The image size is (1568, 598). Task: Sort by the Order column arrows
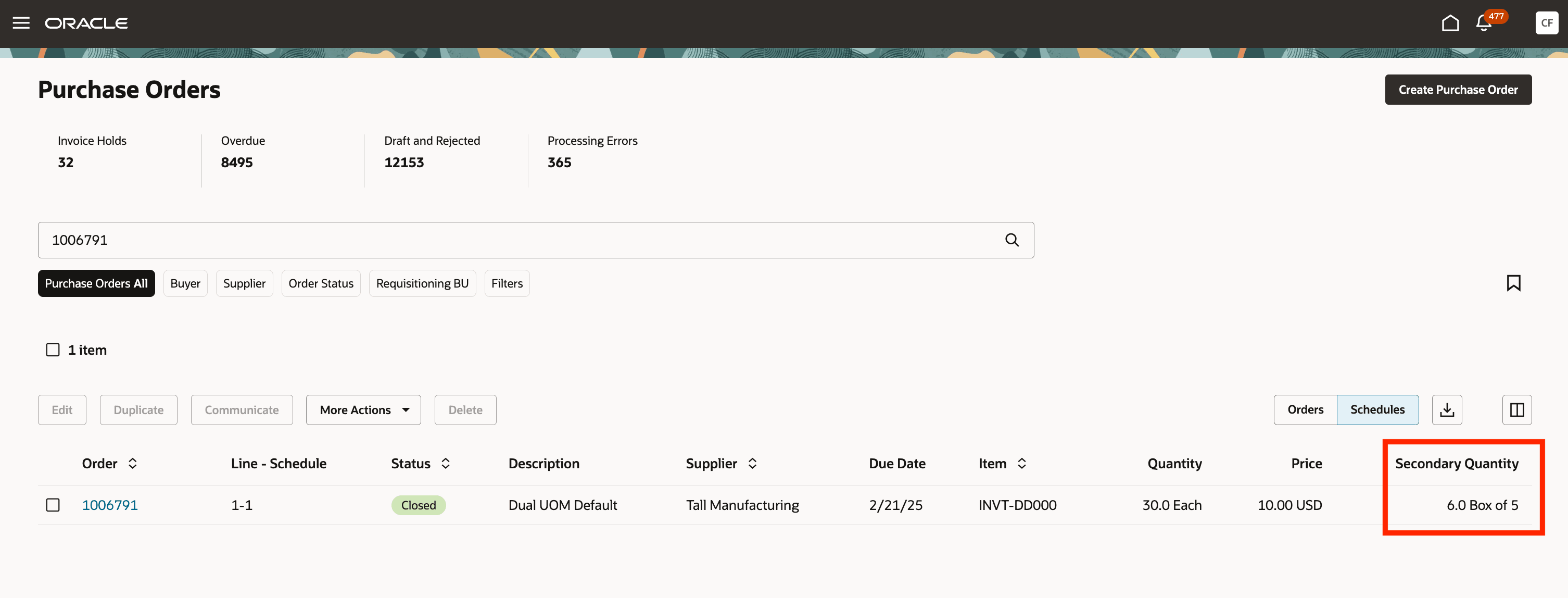tap(133, 464)
